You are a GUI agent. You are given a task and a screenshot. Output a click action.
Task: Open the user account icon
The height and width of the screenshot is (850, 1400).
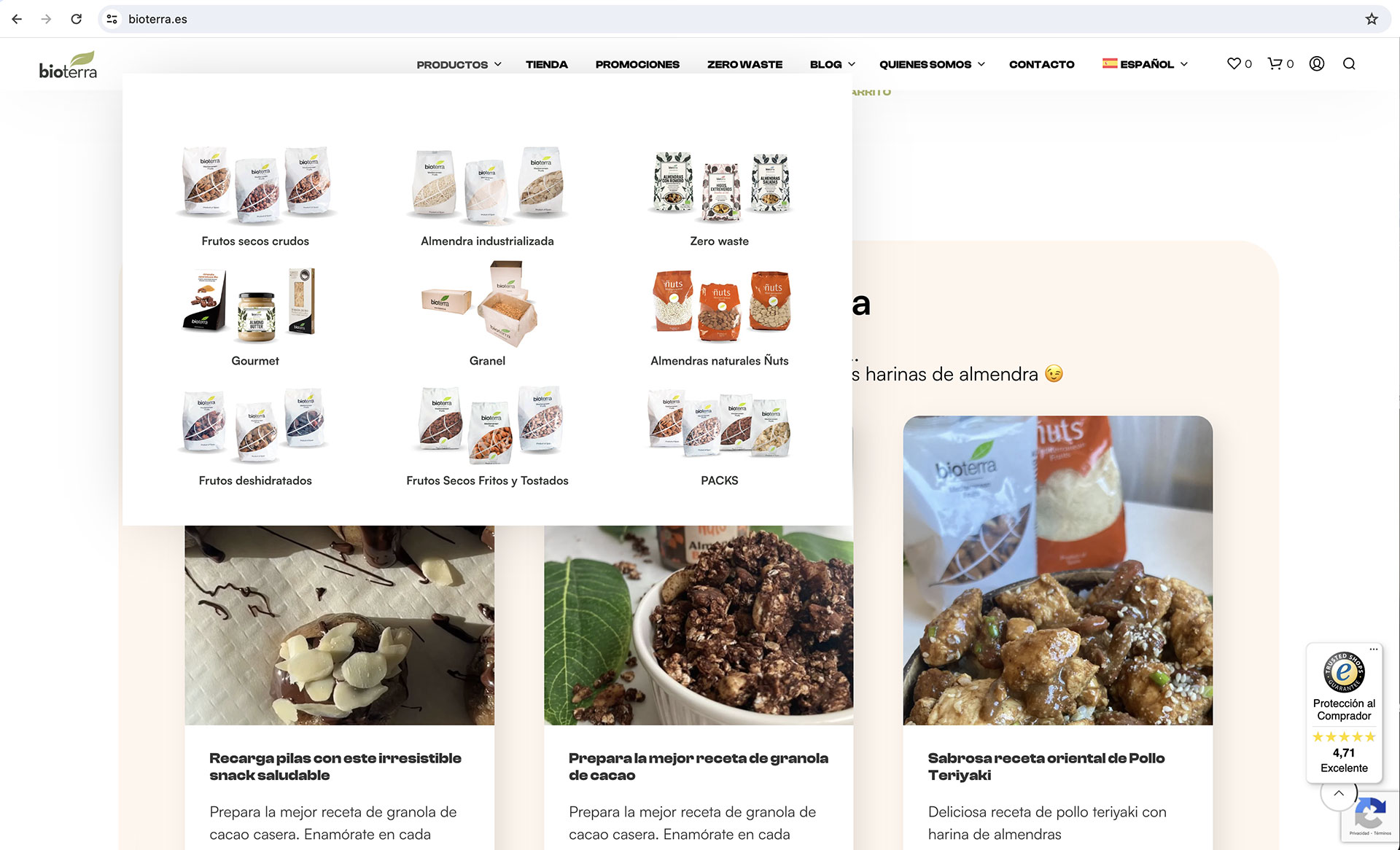(1317, 63)
